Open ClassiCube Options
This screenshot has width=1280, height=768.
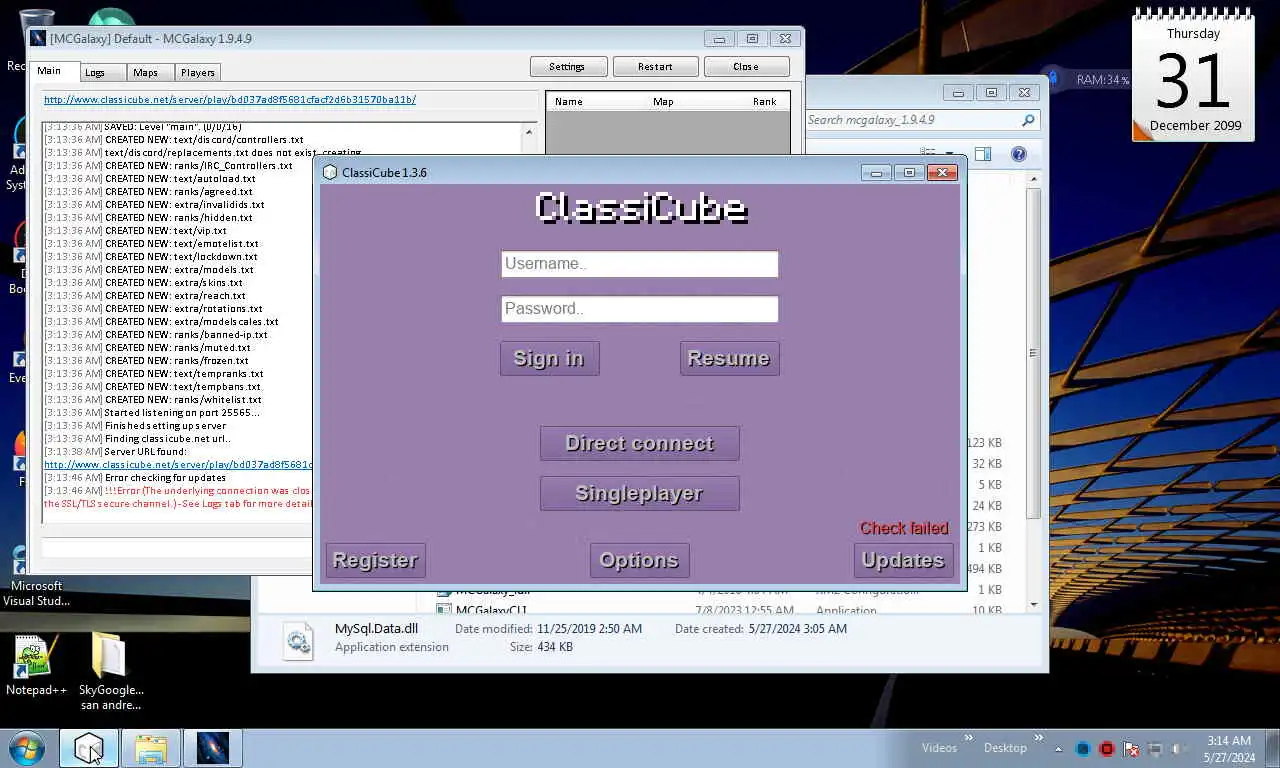pos(639,560)
